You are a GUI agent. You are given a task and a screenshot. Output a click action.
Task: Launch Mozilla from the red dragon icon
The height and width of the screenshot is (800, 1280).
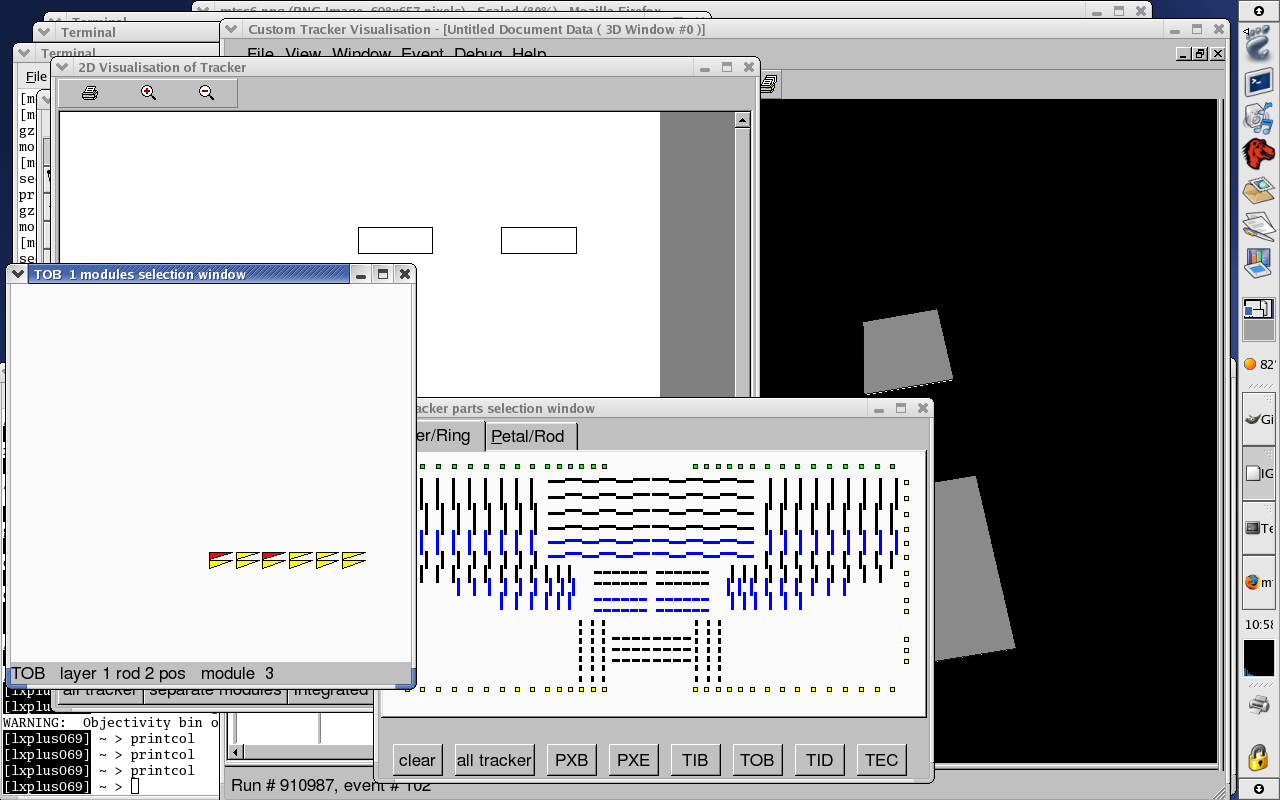pyautogui.click(x=1258, y=153)
